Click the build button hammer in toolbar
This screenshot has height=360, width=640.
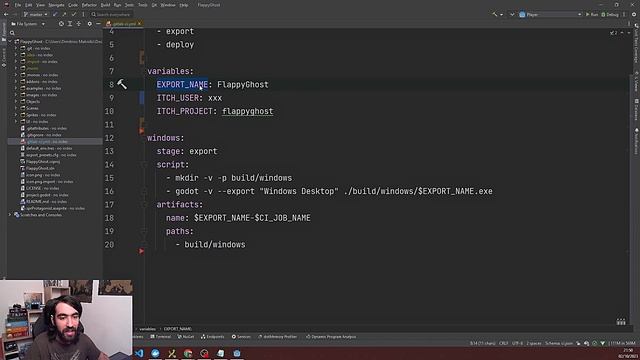point(495,14)
